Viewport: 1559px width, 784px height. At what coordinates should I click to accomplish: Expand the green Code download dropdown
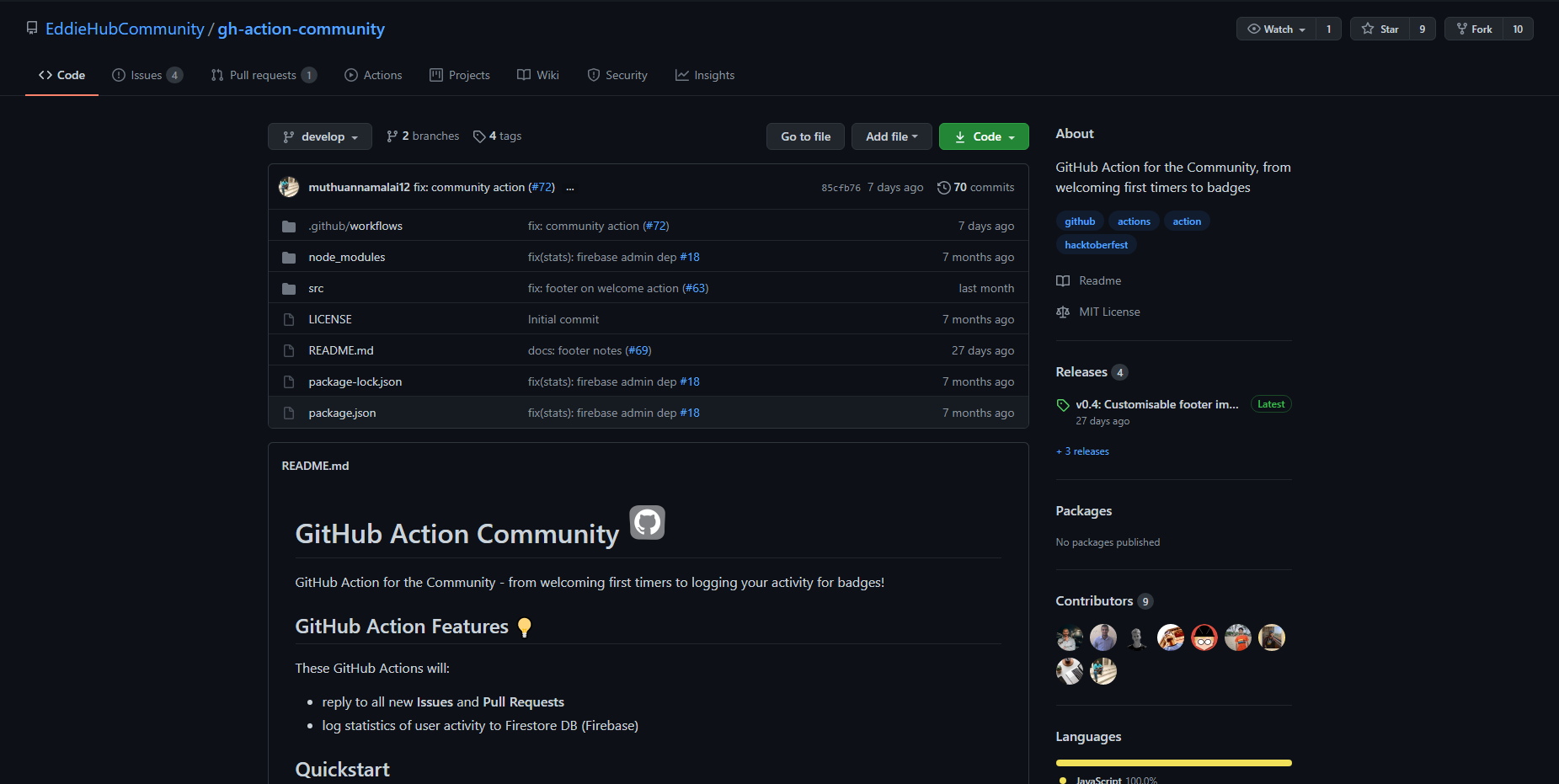pyautogui.click(x=982, y=136)
